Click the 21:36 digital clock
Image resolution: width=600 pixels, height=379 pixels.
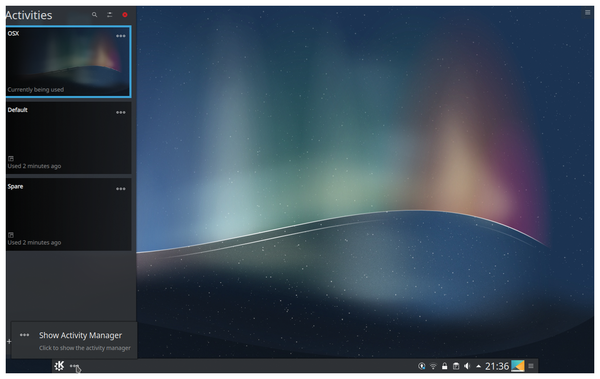(497, 366)
